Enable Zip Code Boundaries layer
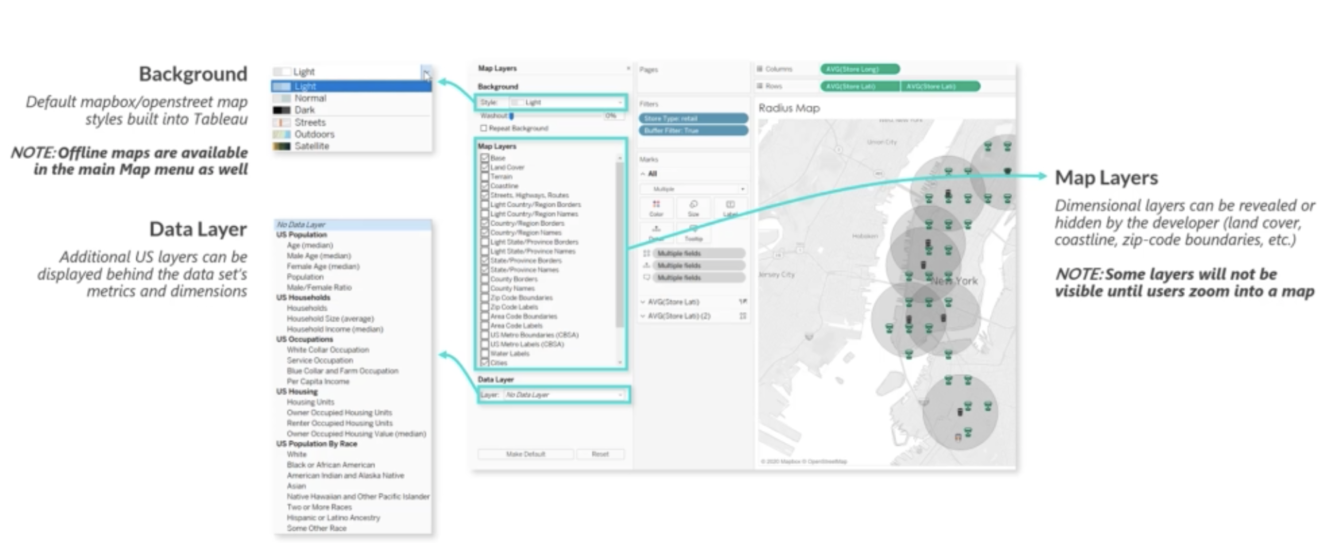Viewport: 1334px width, 547px height. click(485, 297)
